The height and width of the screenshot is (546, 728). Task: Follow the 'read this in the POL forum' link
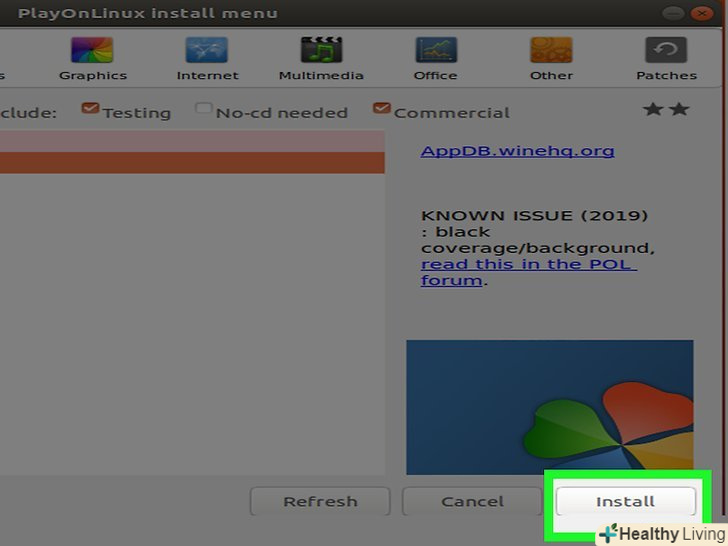click(528, 272)
